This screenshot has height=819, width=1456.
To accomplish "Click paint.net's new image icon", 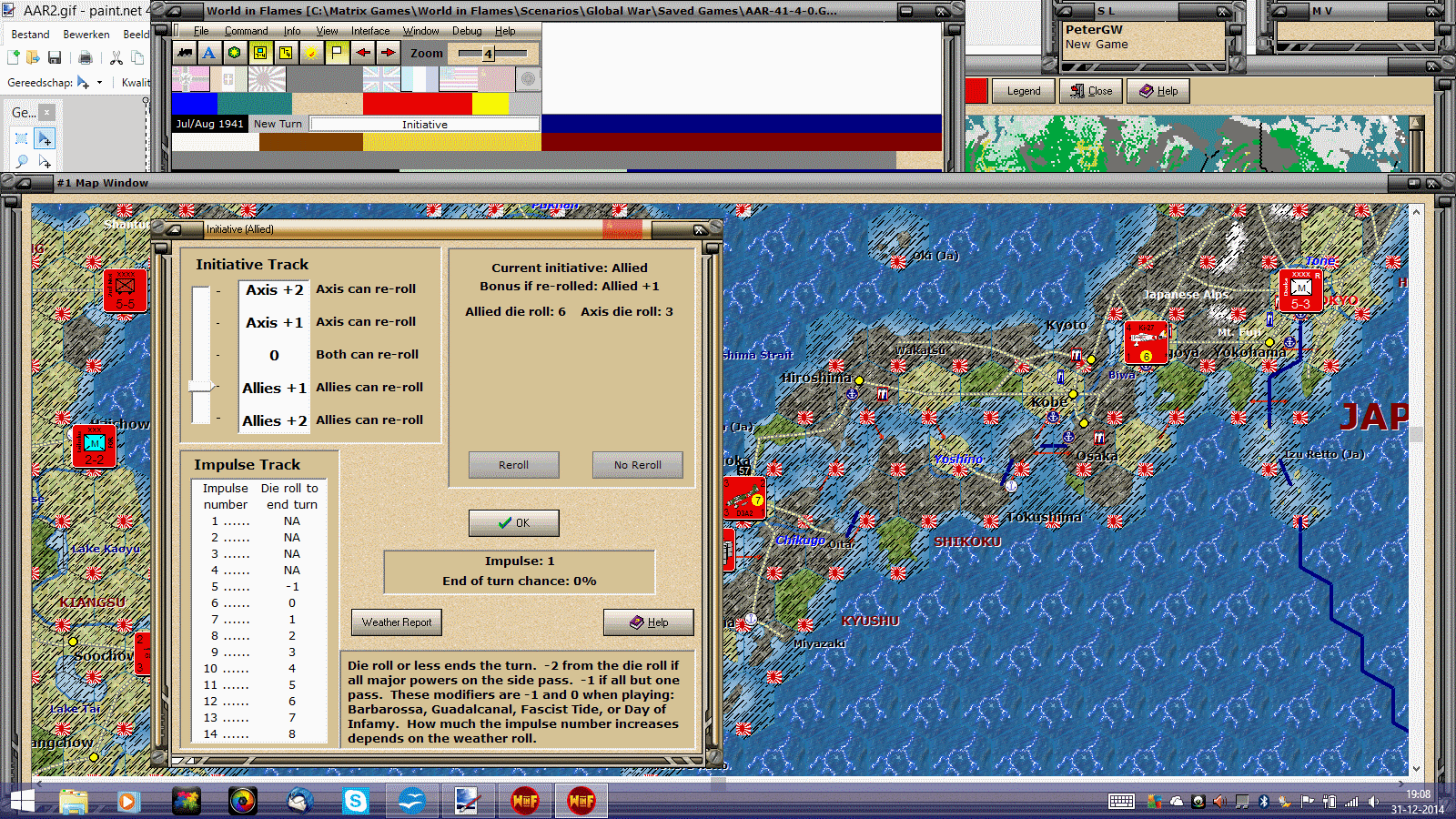I will 14,57.
